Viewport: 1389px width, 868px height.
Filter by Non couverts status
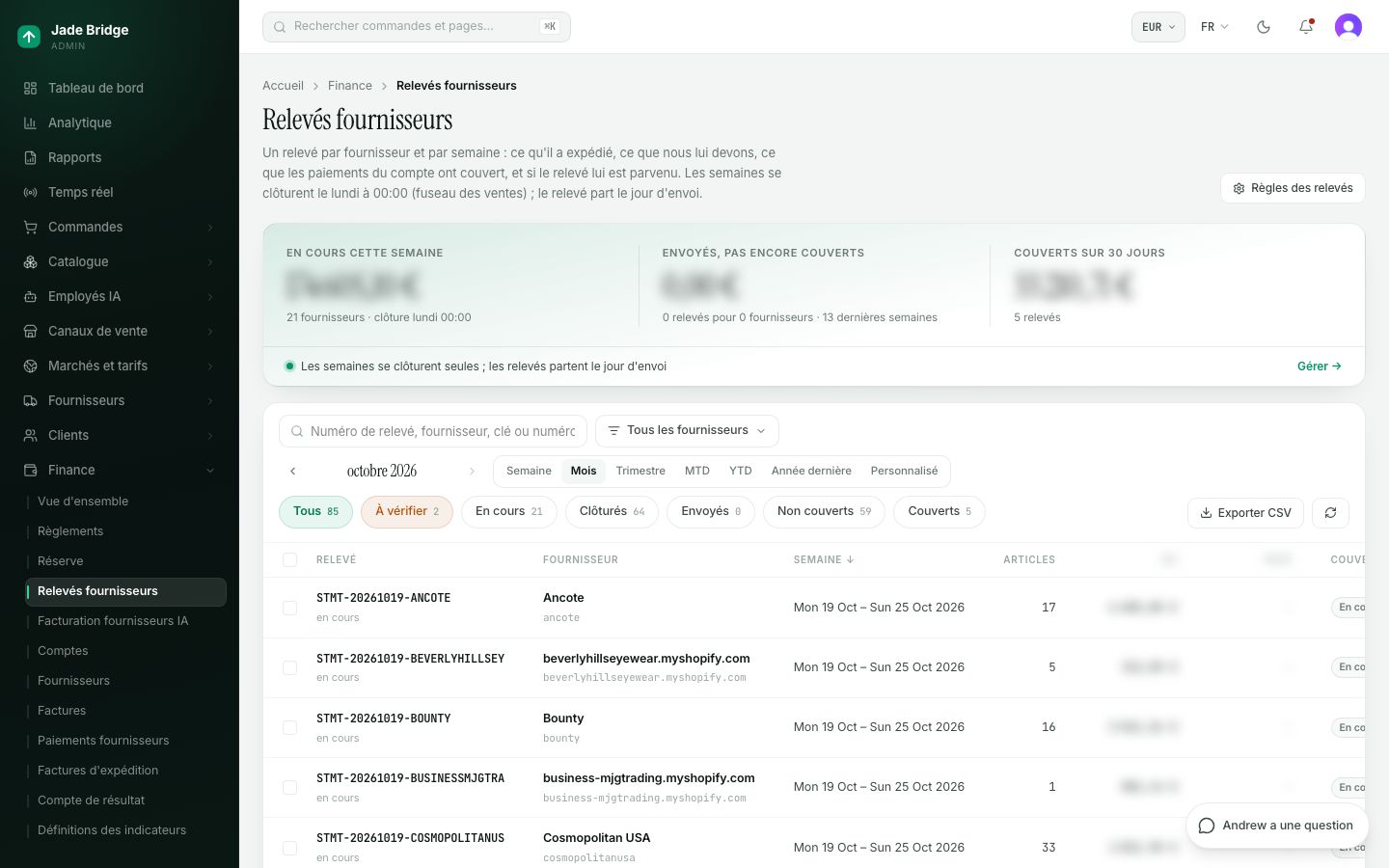coord(824,511)
